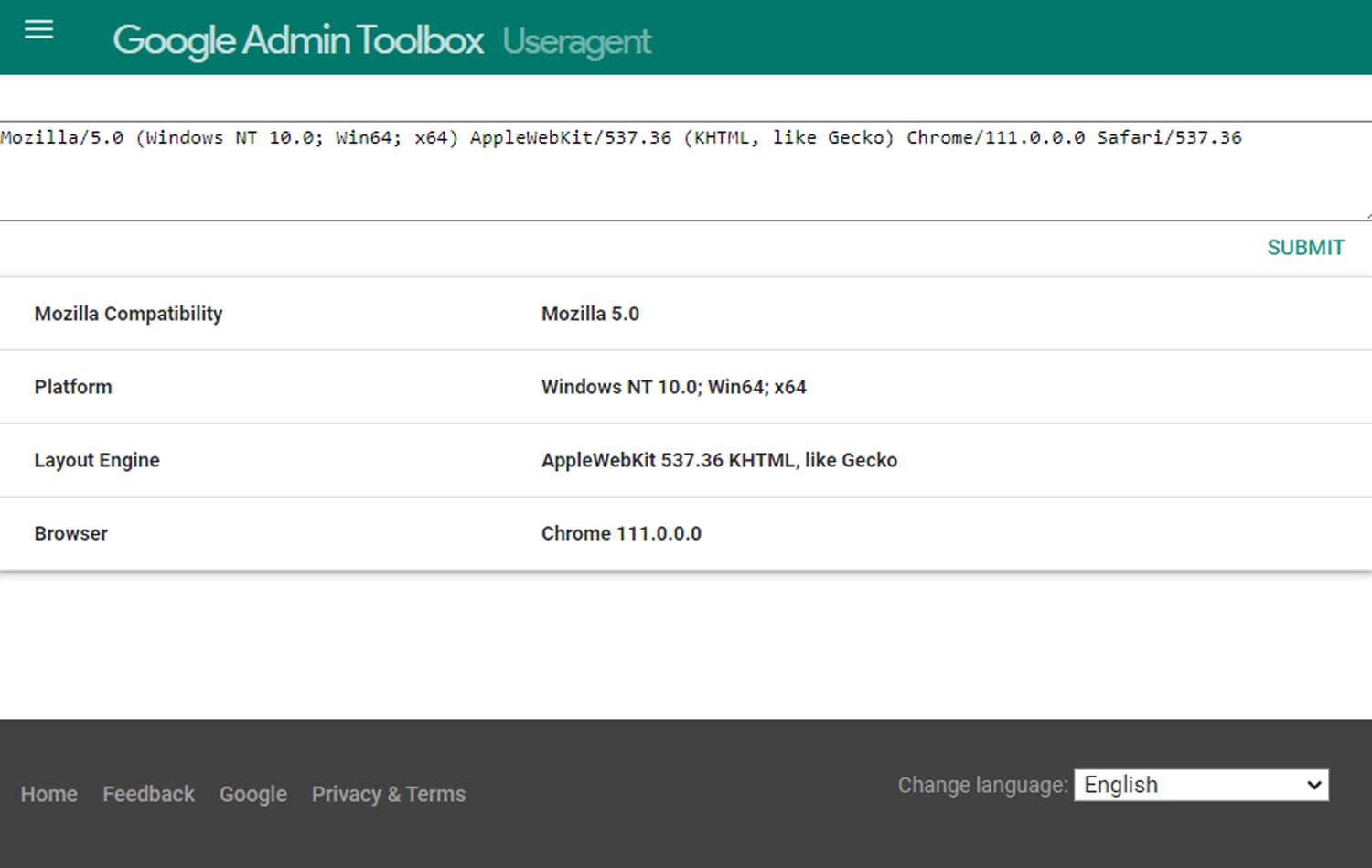Click the Windows NT 10.0 platform value

pyautogui.click(x=673, y=387)
